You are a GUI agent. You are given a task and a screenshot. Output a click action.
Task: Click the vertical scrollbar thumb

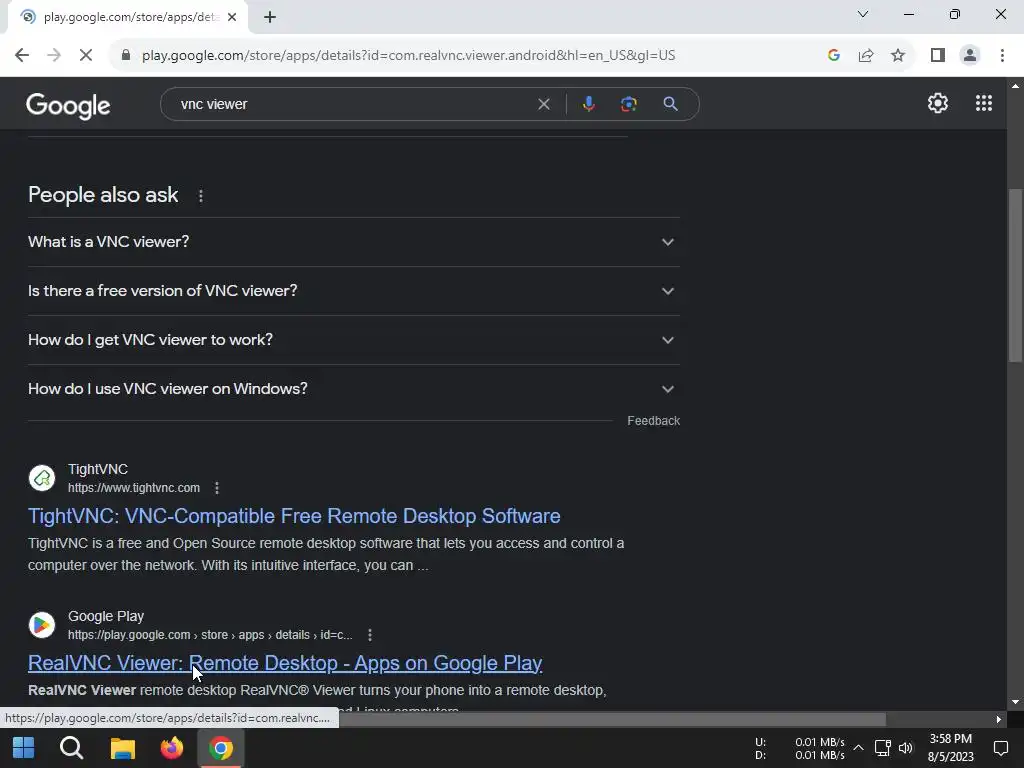coord(1016,275)
